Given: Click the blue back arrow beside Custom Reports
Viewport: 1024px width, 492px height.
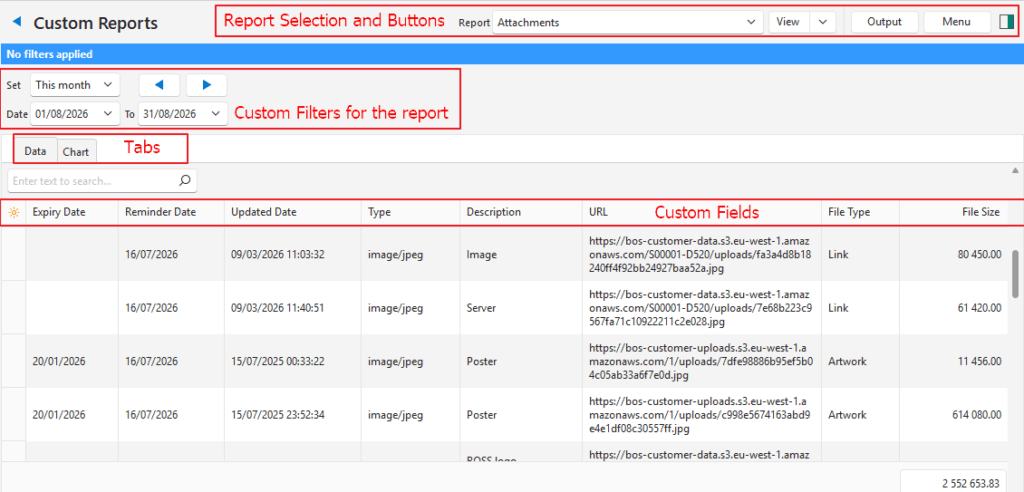Looking at the screenshot, I should 18,22.
